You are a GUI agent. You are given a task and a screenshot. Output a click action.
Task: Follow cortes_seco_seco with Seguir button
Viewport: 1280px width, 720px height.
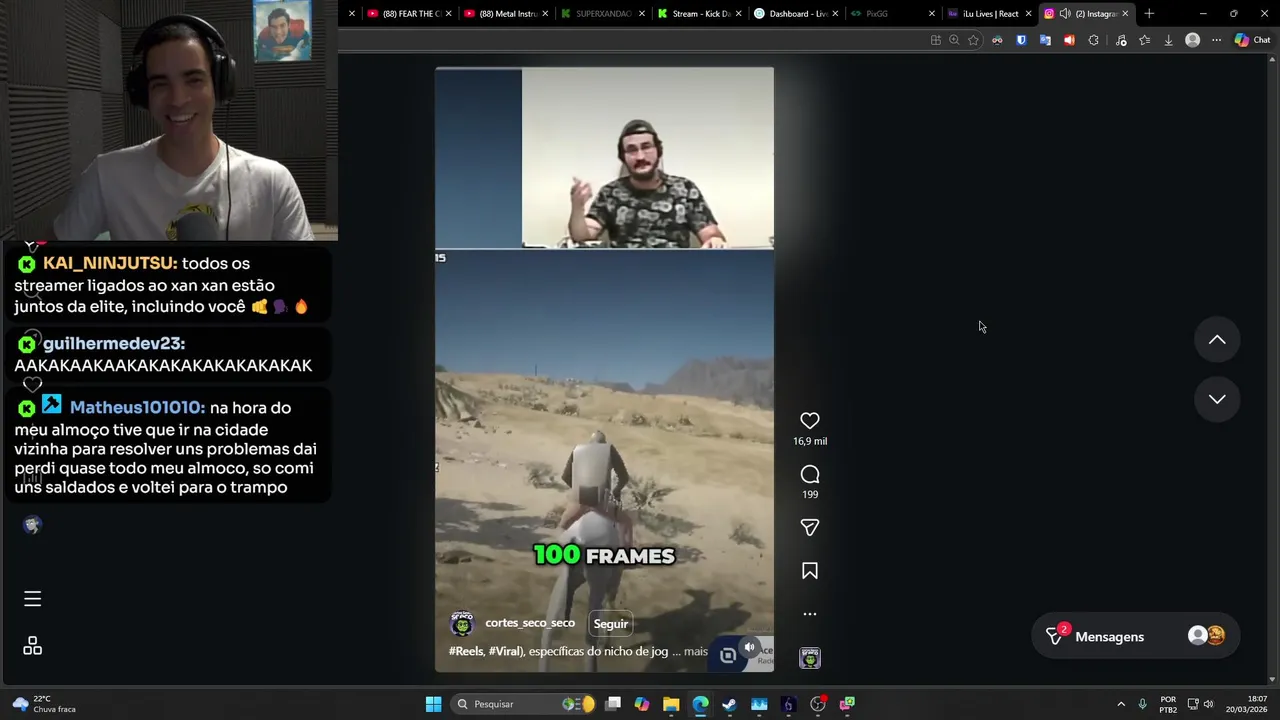611,624
